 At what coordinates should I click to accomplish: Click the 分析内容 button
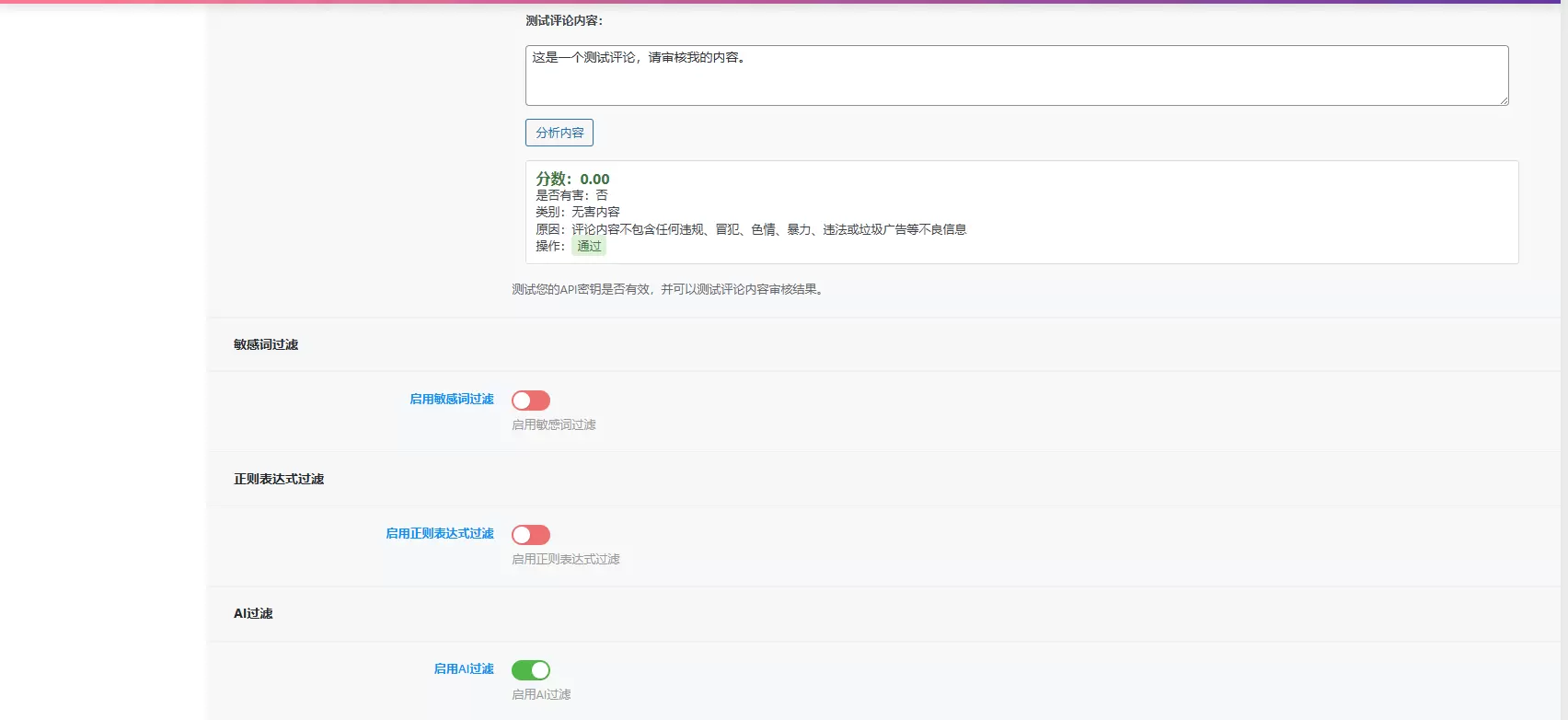[559, 133]
